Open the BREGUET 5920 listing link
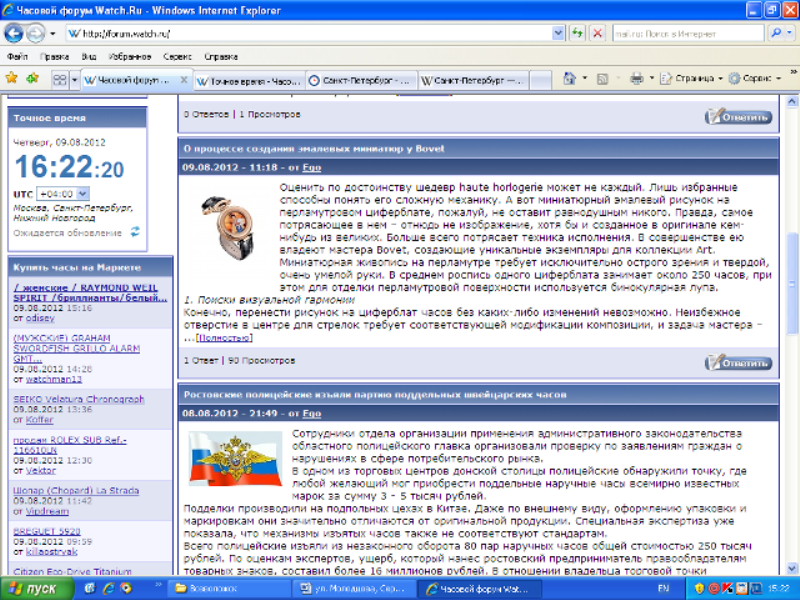The width and height of the screenshot is (800, 600). pyautogui.click(x=46, y=531)
